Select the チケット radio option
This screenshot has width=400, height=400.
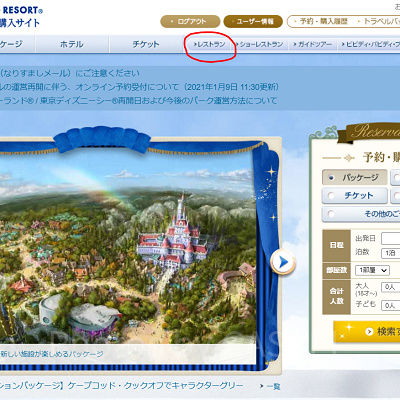point(354,196)
